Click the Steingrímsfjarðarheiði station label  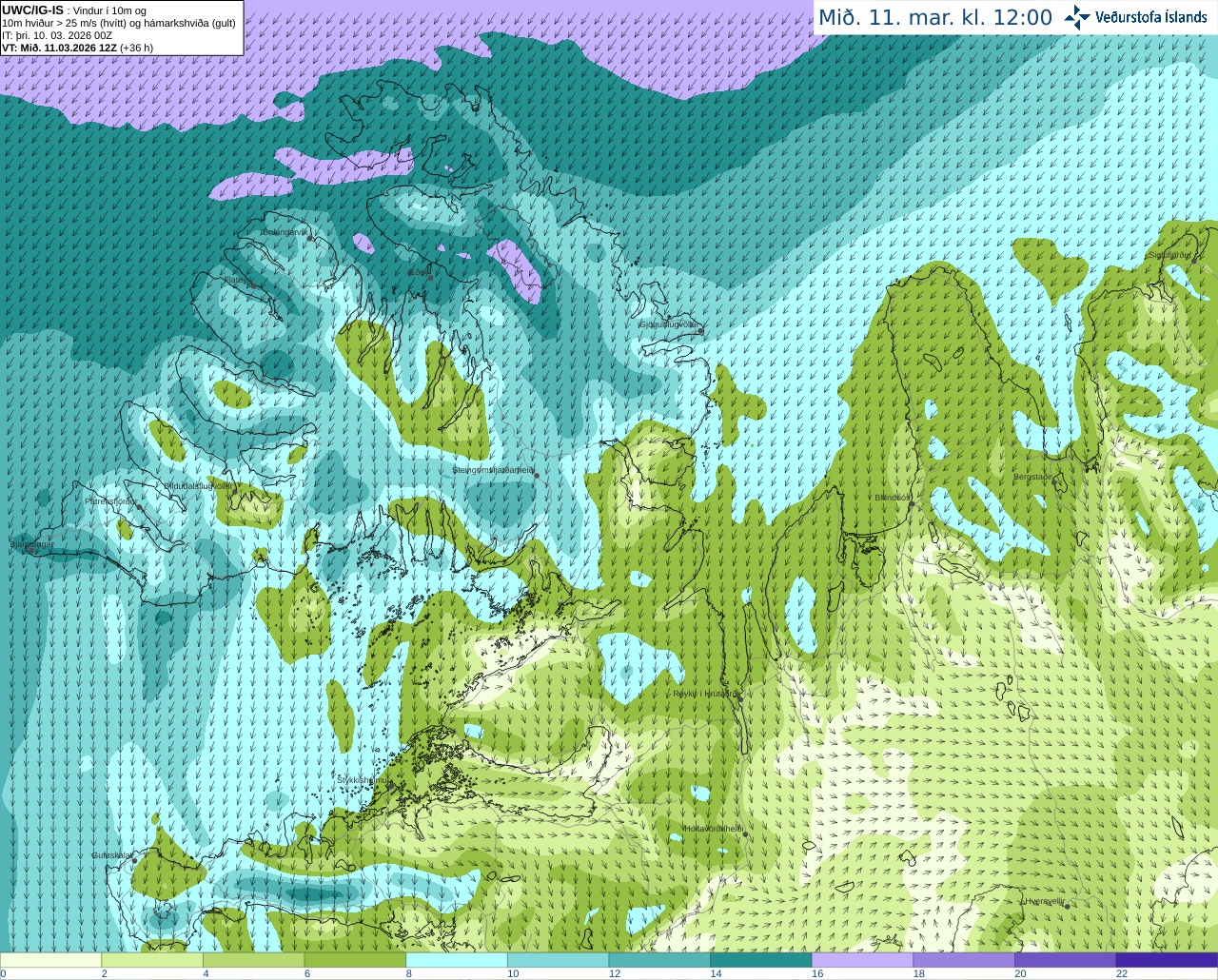(x=493, y=470)
